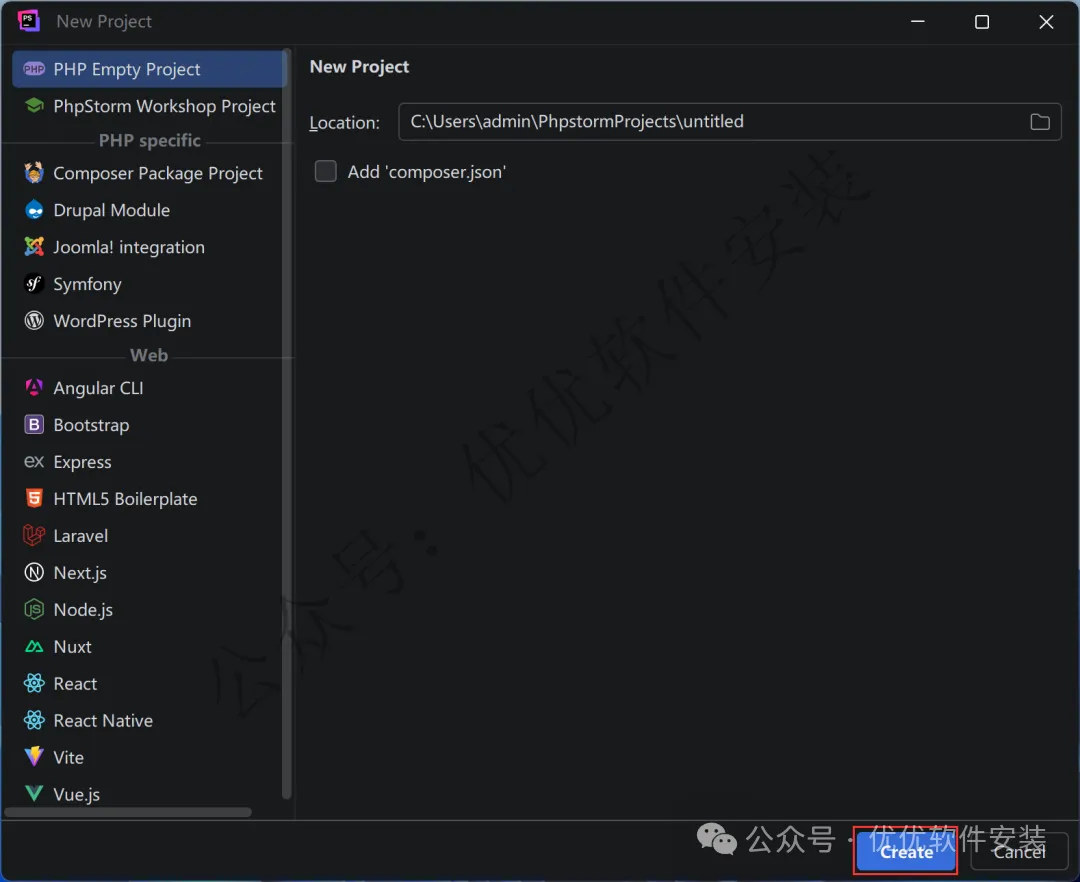
Task: Click the Nuxt mountain icon
Action: click(34, 647)
